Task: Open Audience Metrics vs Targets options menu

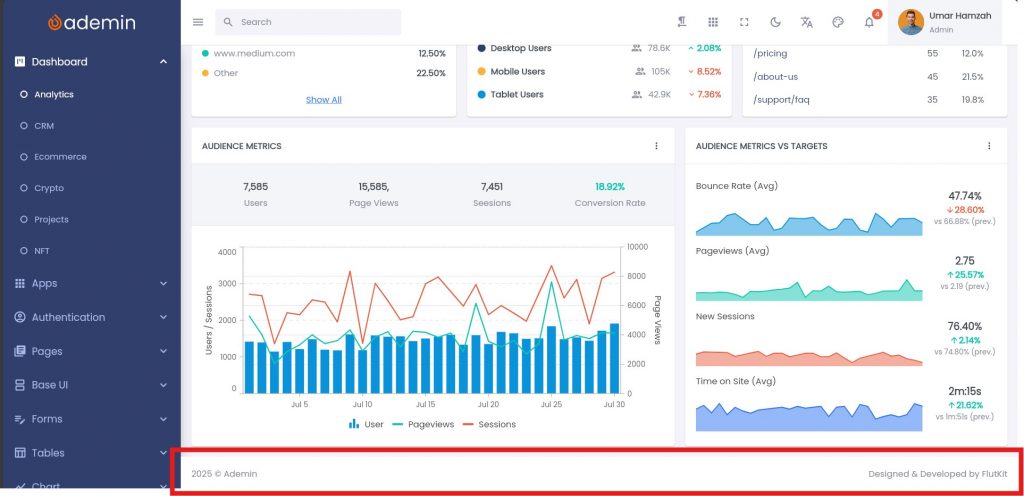Action: coord(989,146)
